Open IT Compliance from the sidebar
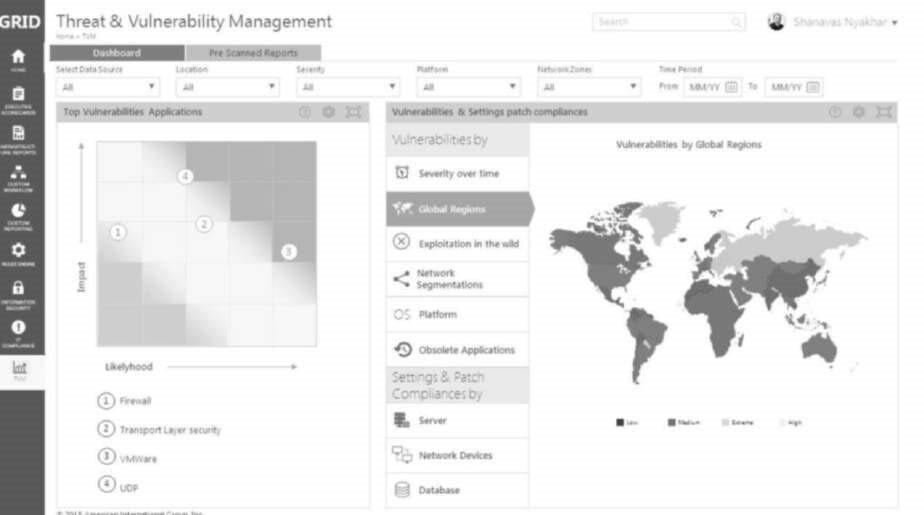 (19, 330)
